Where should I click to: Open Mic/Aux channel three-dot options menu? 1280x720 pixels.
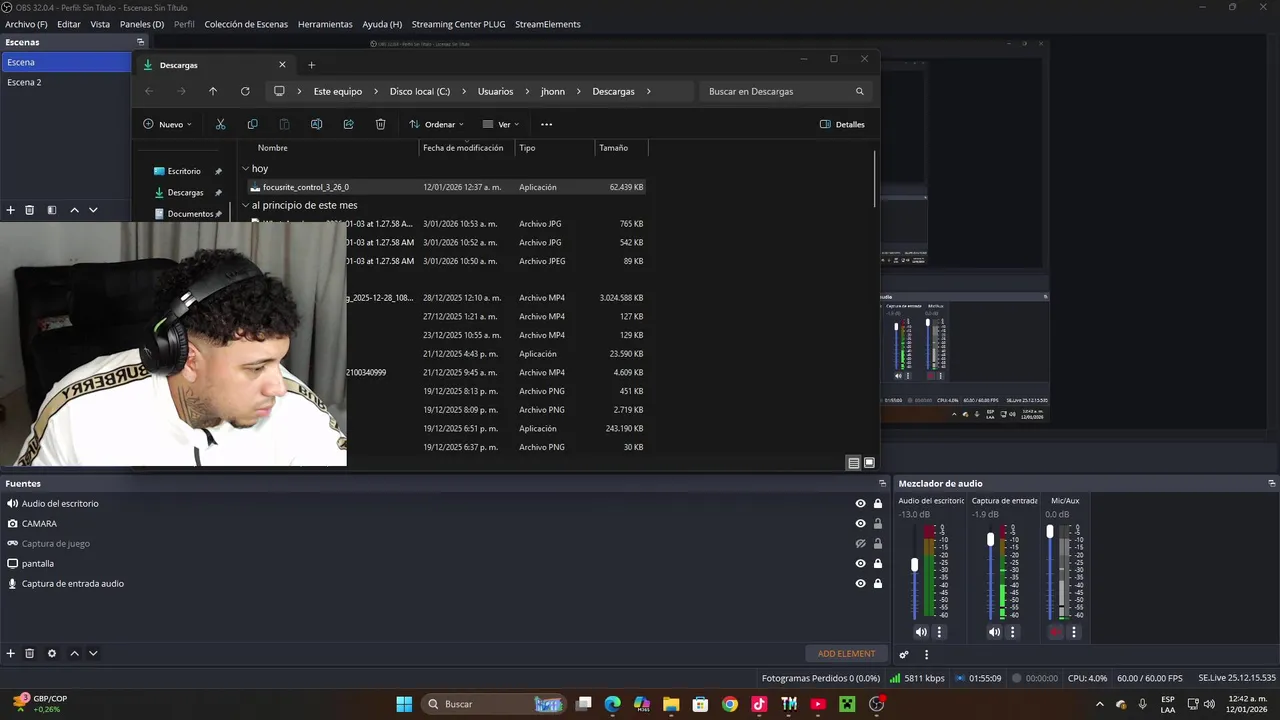[1074, 632]
